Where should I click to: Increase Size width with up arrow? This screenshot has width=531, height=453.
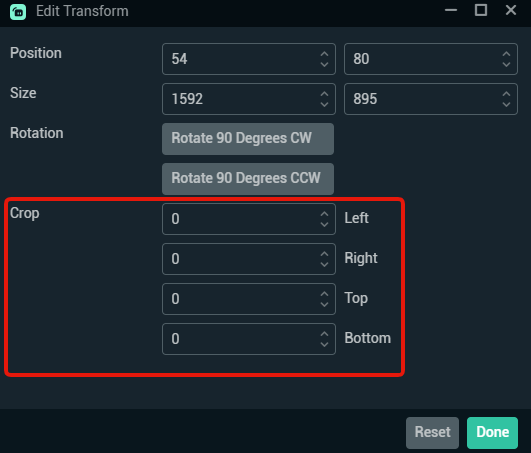324,94
